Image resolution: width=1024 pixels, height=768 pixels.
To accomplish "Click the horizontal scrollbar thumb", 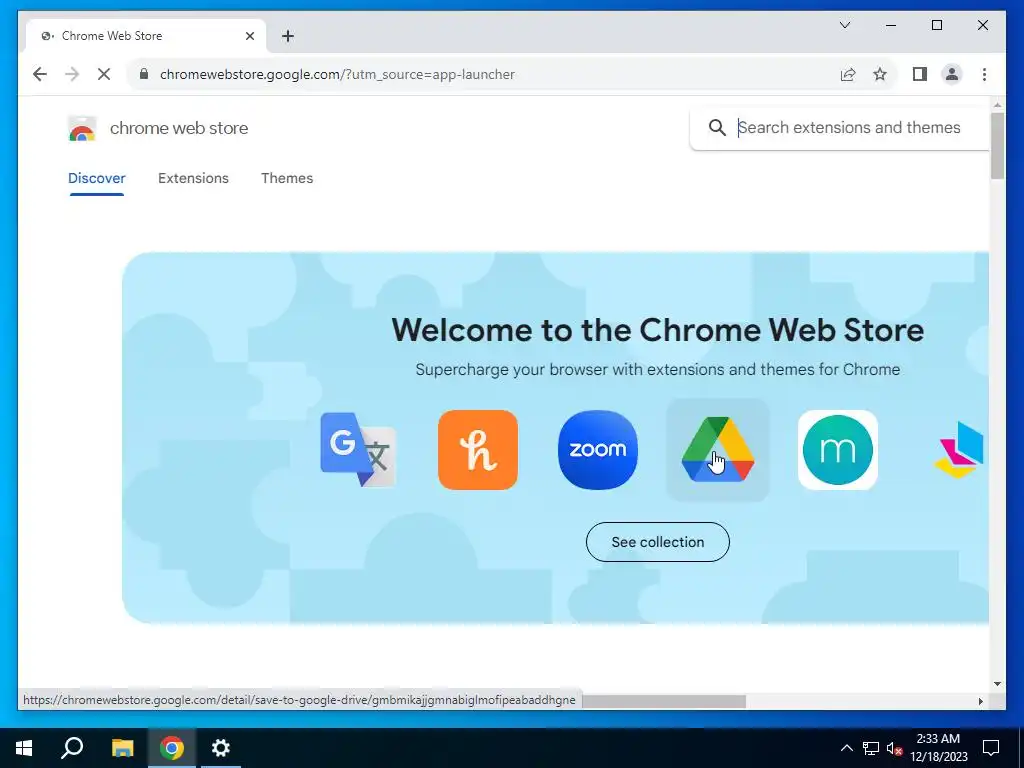I will [x=664, y=701].
